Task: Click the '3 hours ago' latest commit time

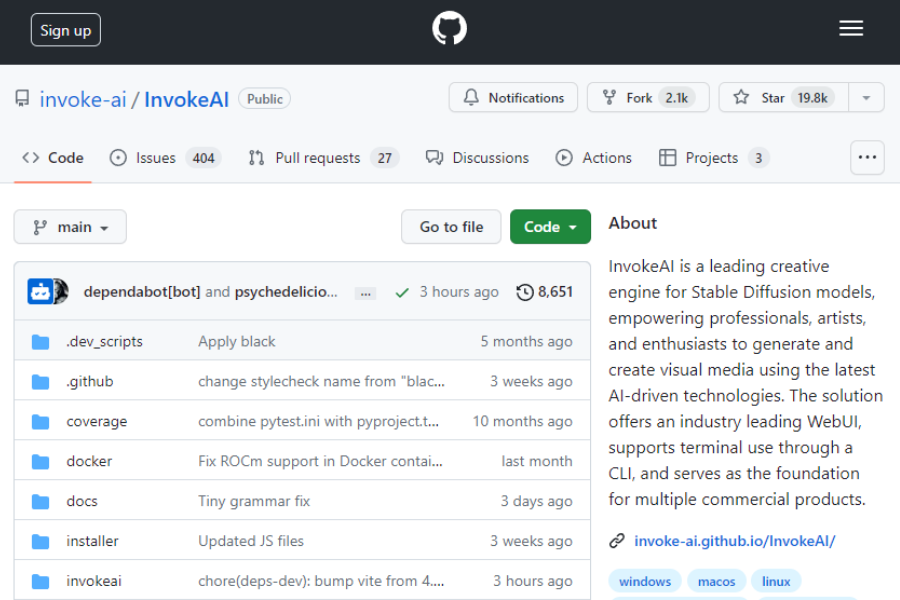Action: (459, 292)
